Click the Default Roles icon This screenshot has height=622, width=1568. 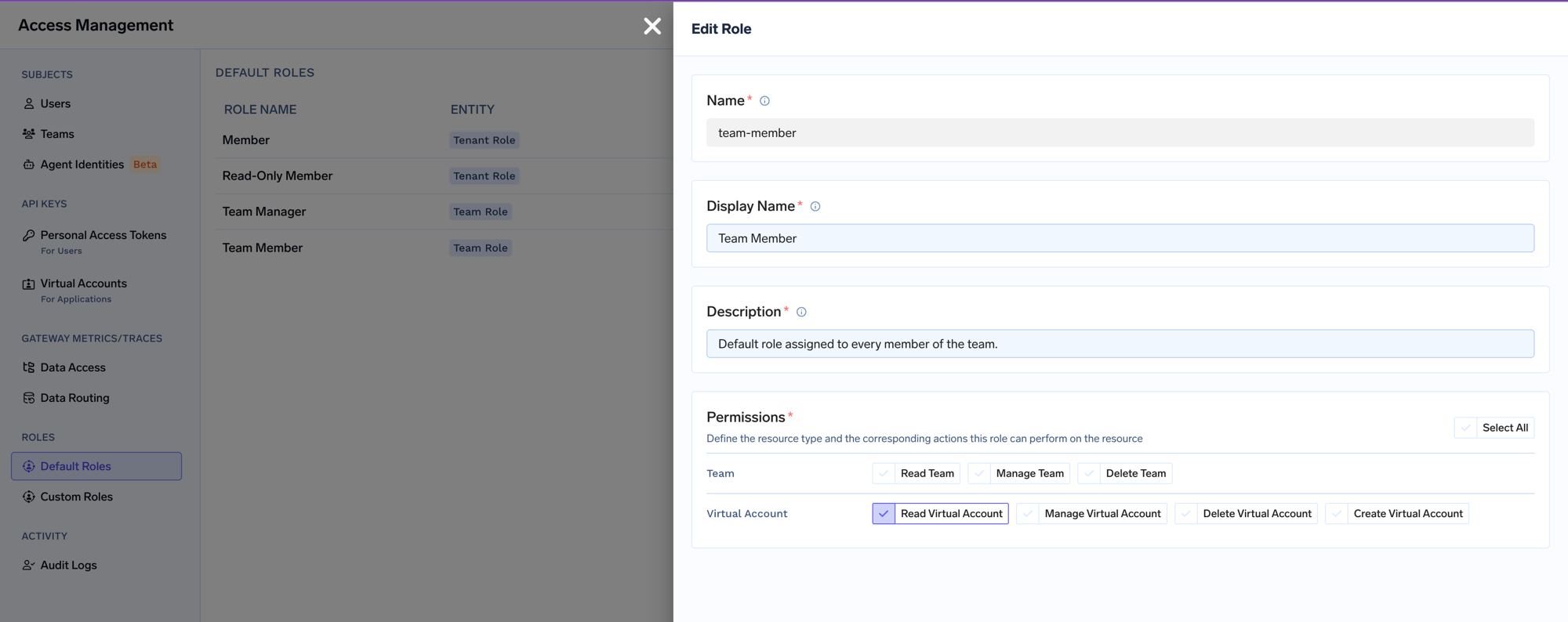(29, 466)
